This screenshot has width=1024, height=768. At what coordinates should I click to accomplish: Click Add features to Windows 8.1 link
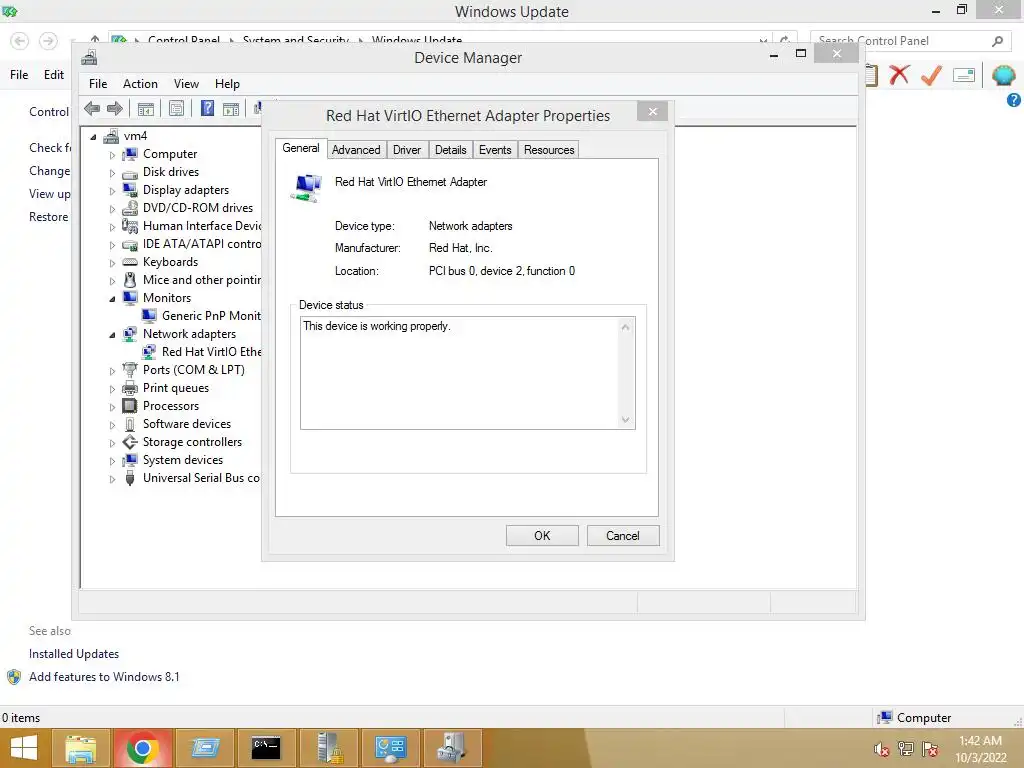click(x=104, y=677)
